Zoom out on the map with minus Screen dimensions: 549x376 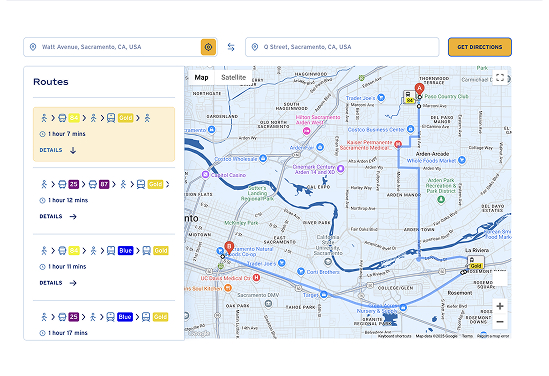click(500, 322)
